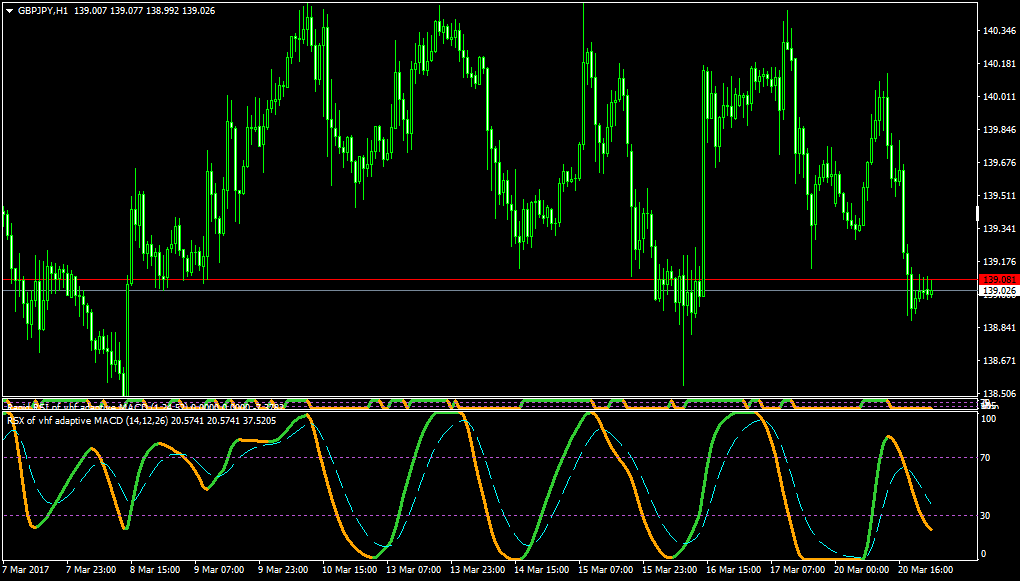Select the 20 Mar 16:00 time label

point(925,569)
